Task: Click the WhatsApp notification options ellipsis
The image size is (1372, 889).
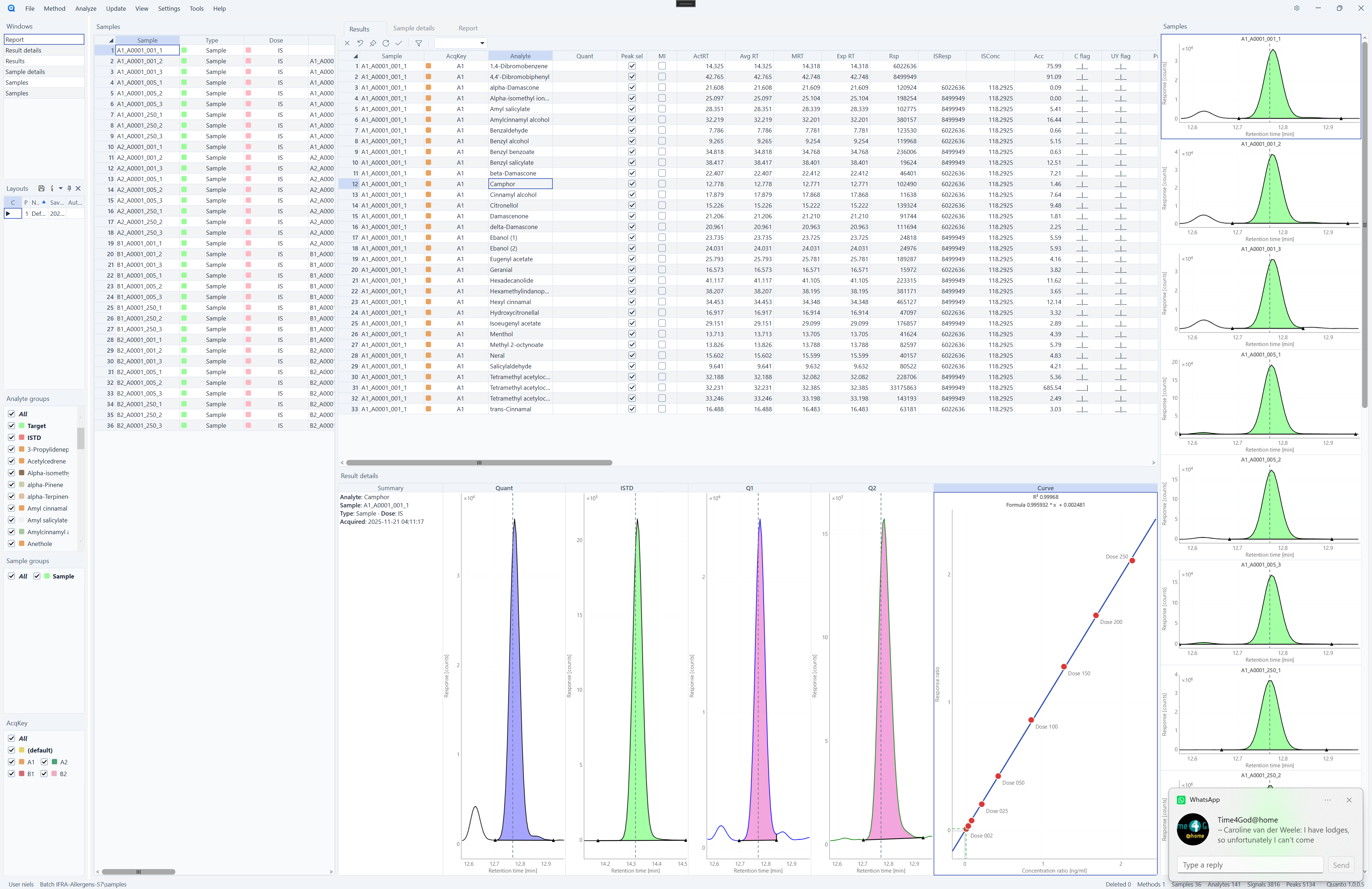Action: point(1328,800)
